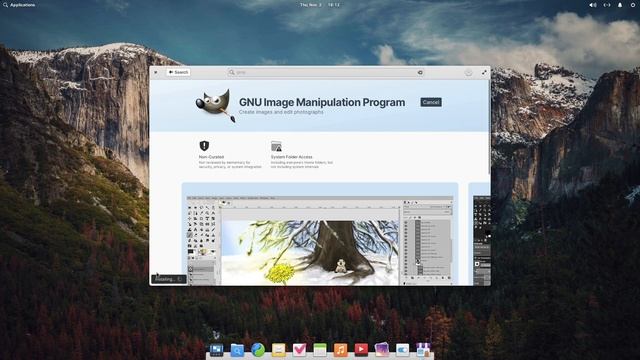Click the 'Non-Curated' label text
This screenshot has width=640, height=360.
pyautogui.click(x=211, y=157)
